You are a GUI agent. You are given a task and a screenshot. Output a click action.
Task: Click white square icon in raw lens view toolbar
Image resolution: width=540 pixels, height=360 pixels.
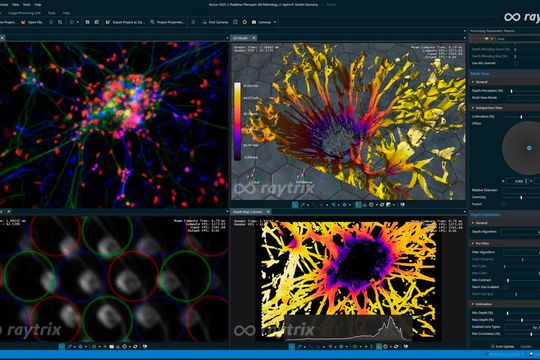coord(112,347)
